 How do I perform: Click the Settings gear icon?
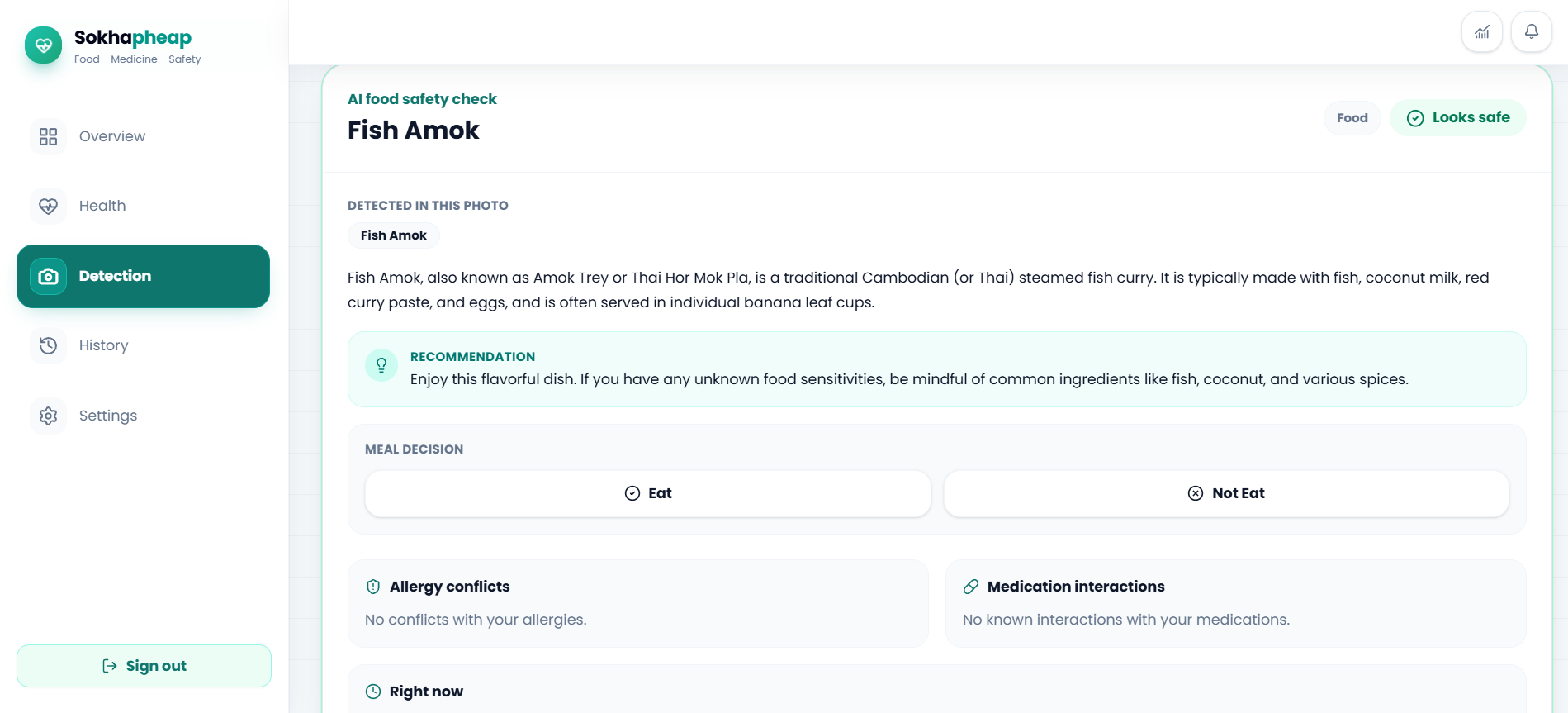pyautogui.click(x=49, y=416)
